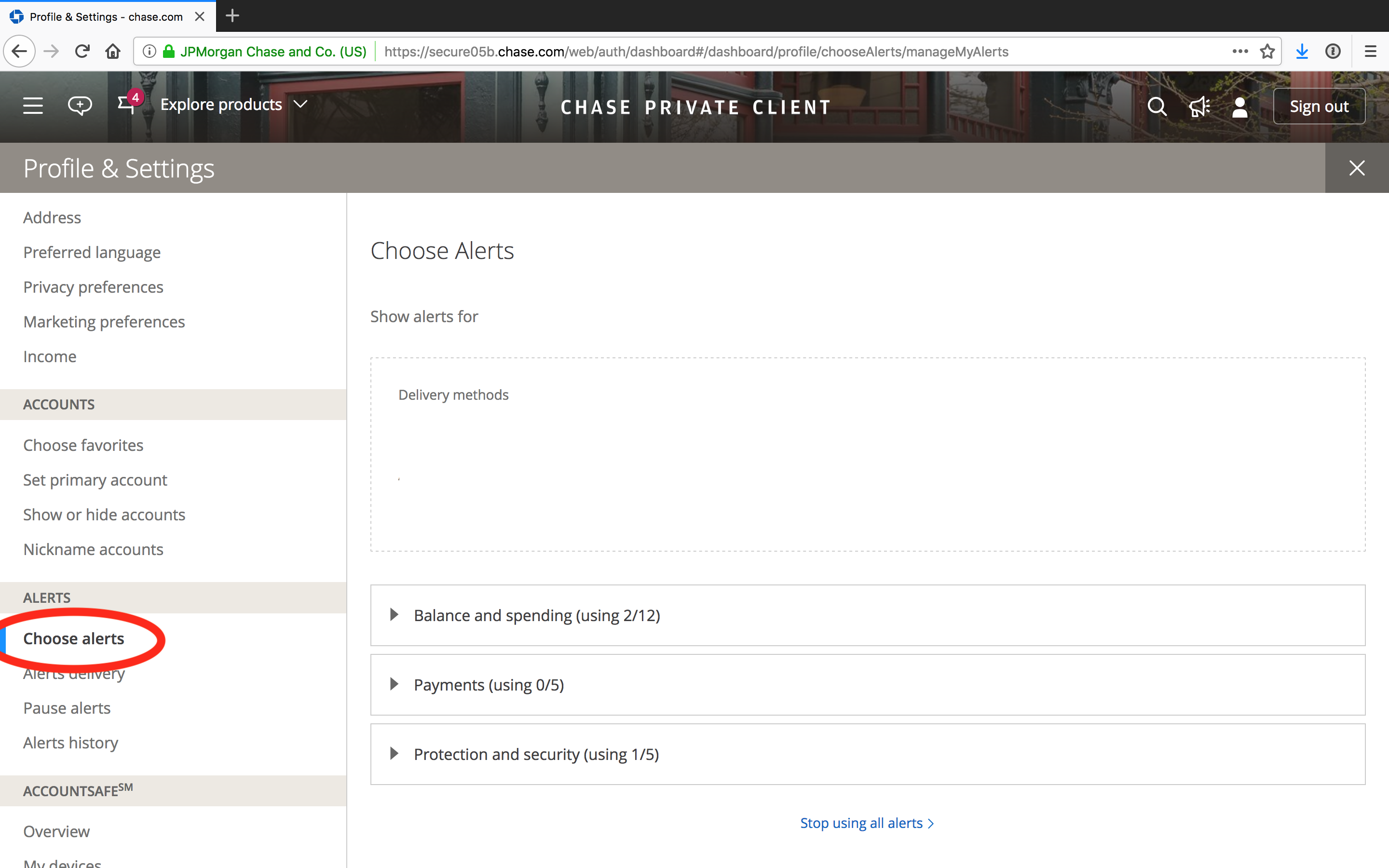Click the browser Back arrow button
The width and height of the screenshot is (1389, 868).
[19, 52]
